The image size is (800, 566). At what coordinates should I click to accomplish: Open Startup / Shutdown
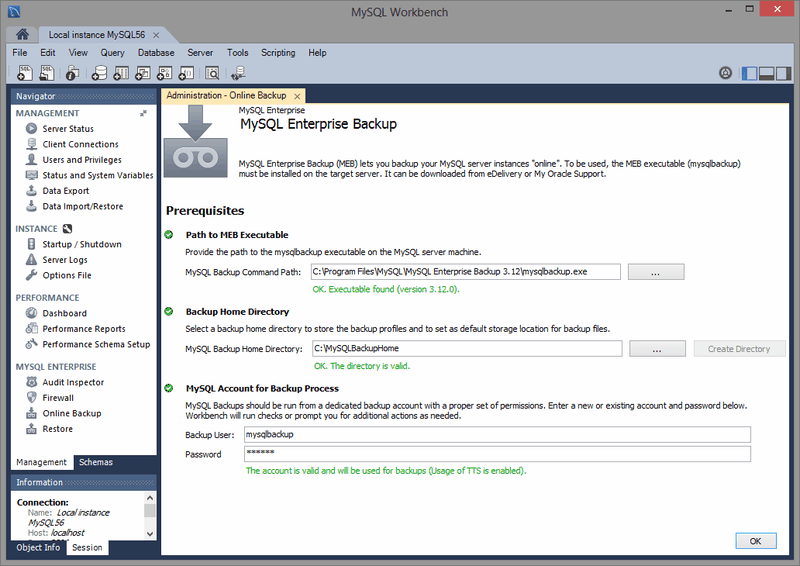pos(82,244)
